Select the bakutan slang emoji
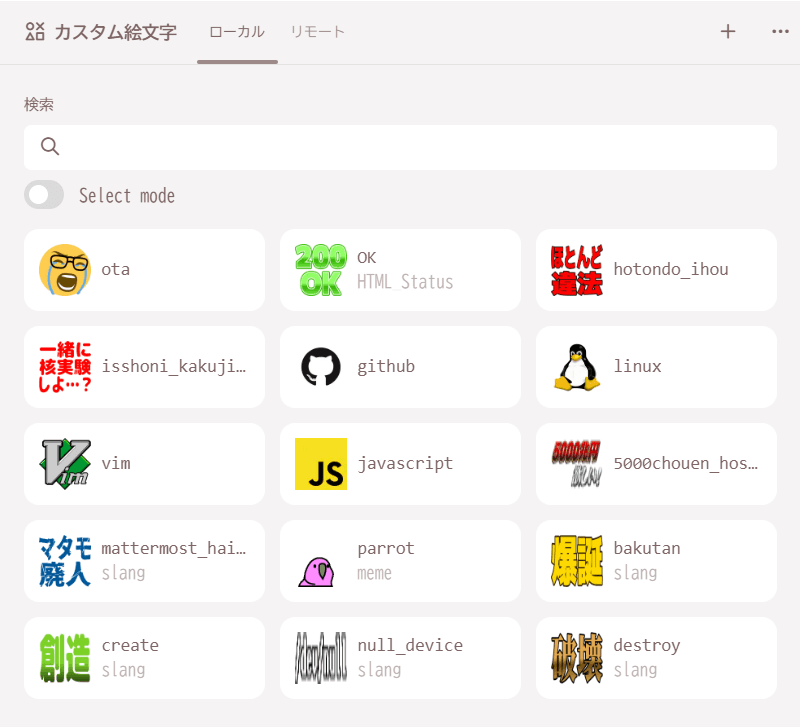The image size is (800, 727). pyautogui.click(x=656, y=561)
